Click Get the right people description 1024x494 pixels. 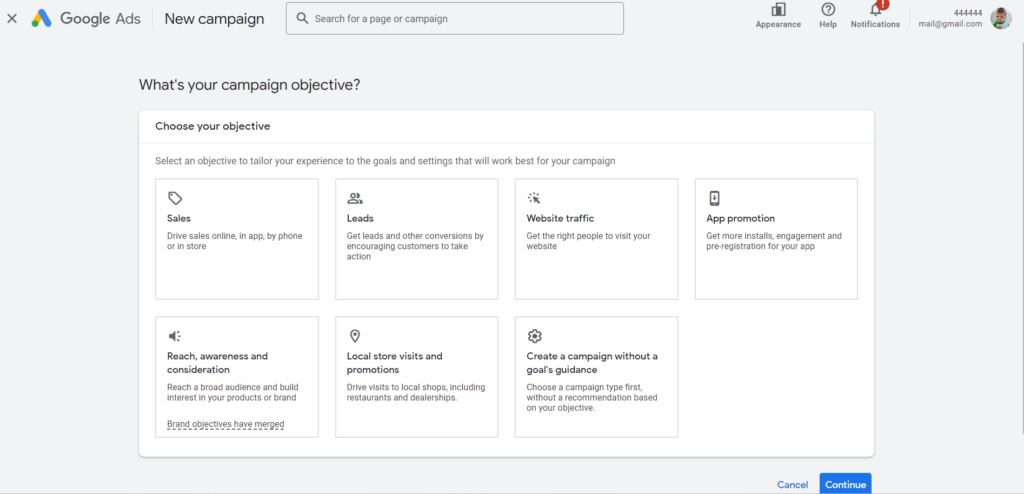tap(588, 241)
